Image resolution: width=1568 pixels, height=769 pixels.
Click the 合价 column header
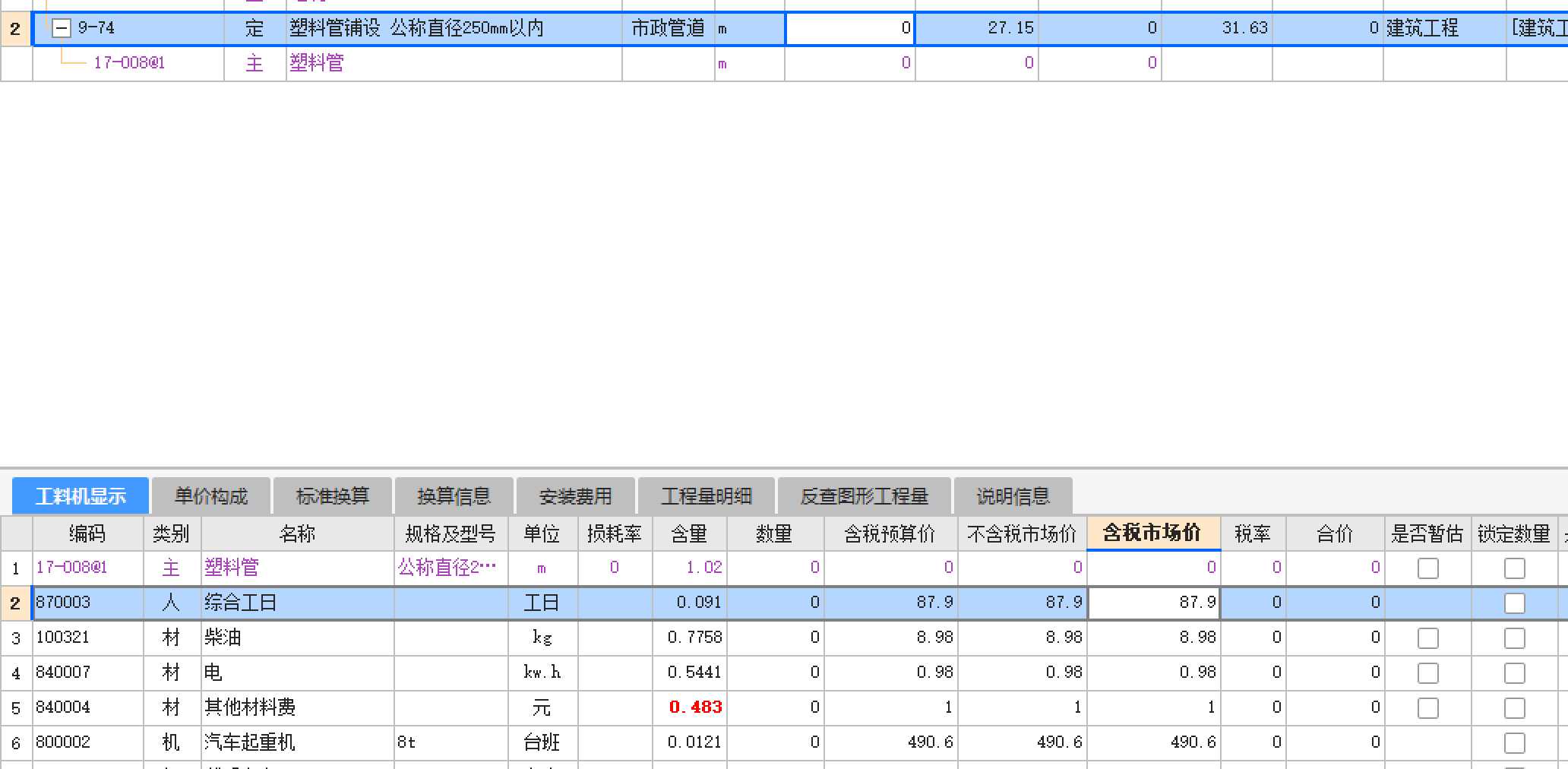tap(1335, 533)
